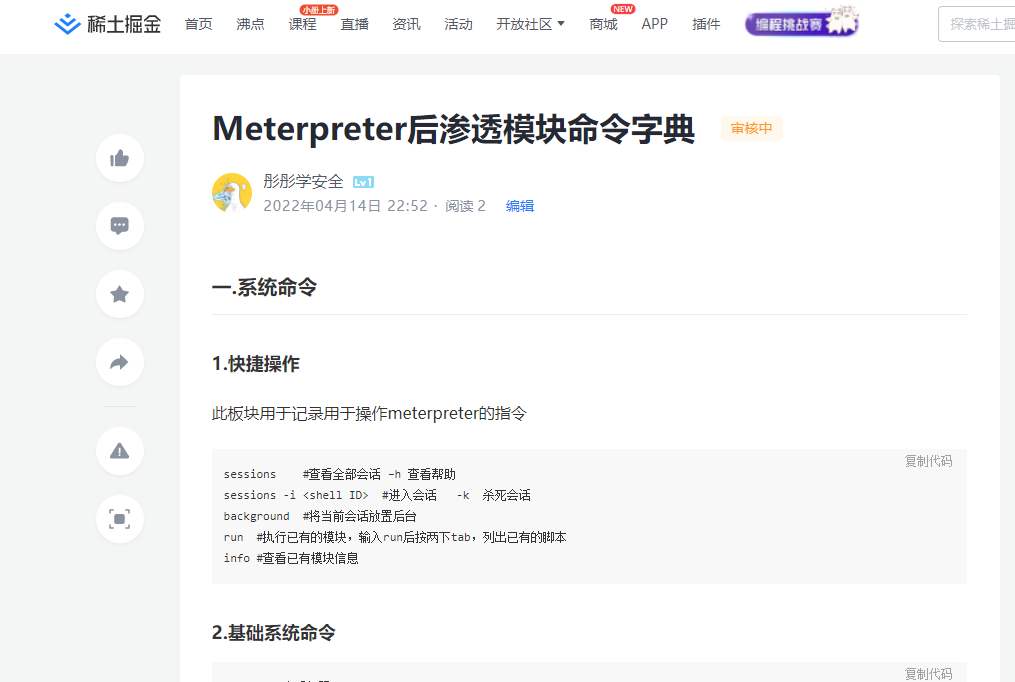Open 商城 nav item
Viewport: 1015px width, 682px height.
pyautogui.click(x=603, y=25)
